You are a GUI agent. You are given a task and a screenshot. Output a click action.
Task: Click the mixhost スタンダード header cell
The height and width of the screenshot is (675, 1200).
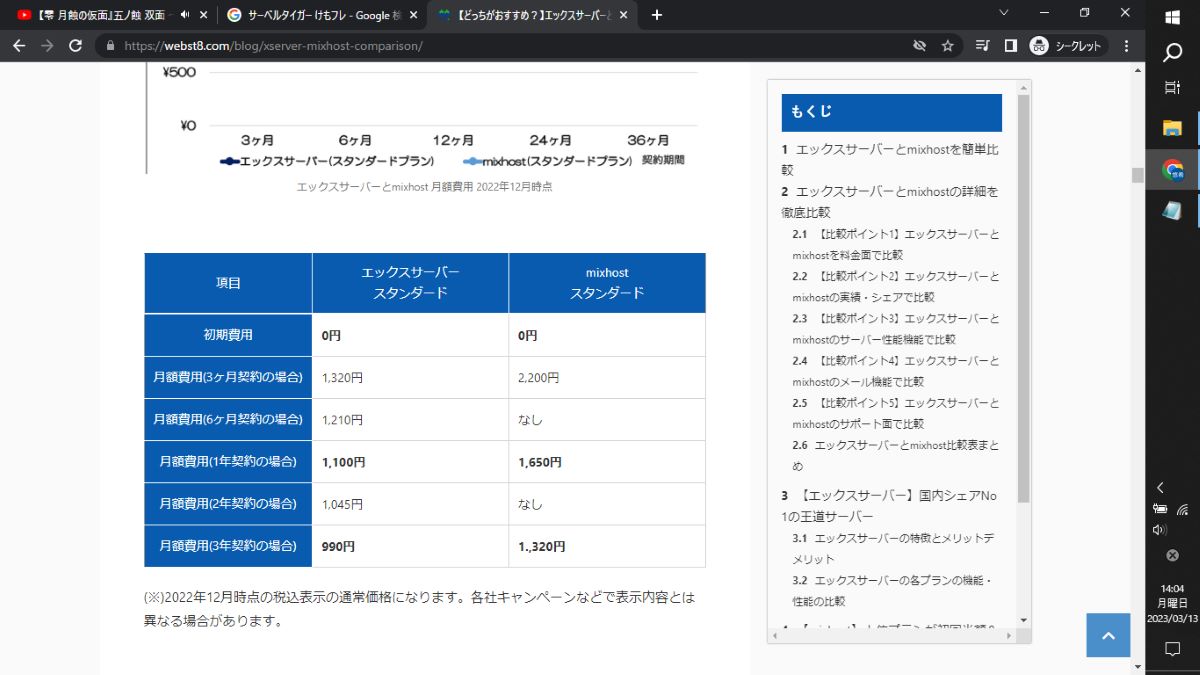607,283
